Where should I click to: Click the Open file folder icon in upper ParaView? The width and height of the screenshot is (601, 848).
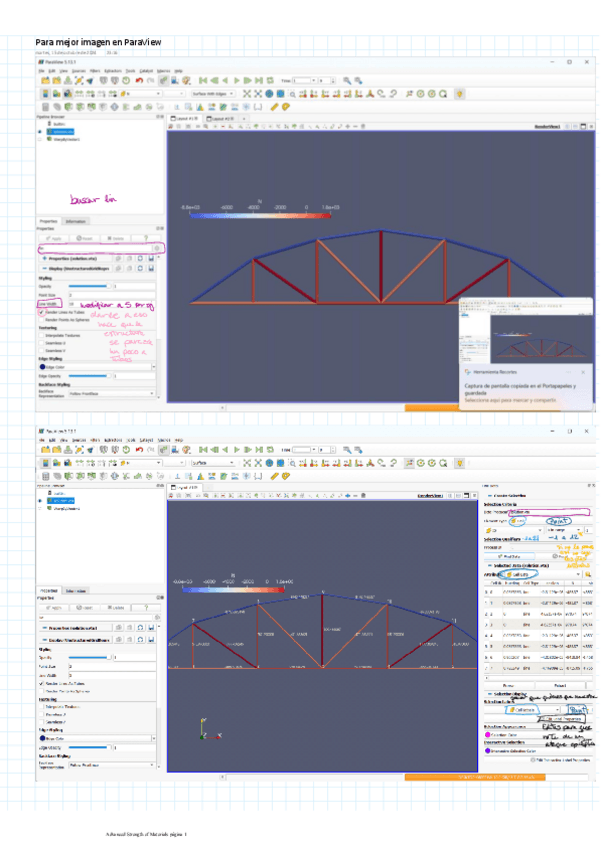(43, 80)
